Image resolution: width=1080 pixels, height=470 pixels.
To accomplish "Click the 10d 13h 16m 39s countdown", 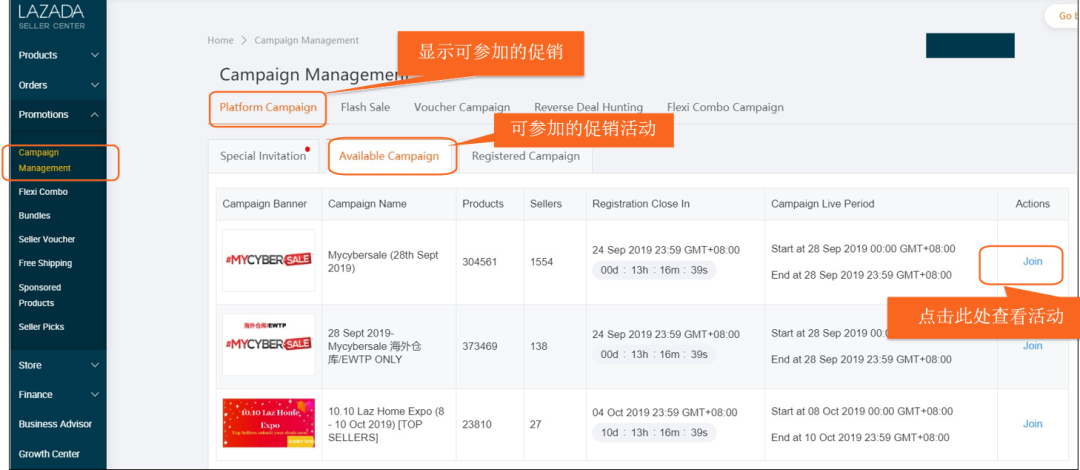I will click(x=654, y=433).
